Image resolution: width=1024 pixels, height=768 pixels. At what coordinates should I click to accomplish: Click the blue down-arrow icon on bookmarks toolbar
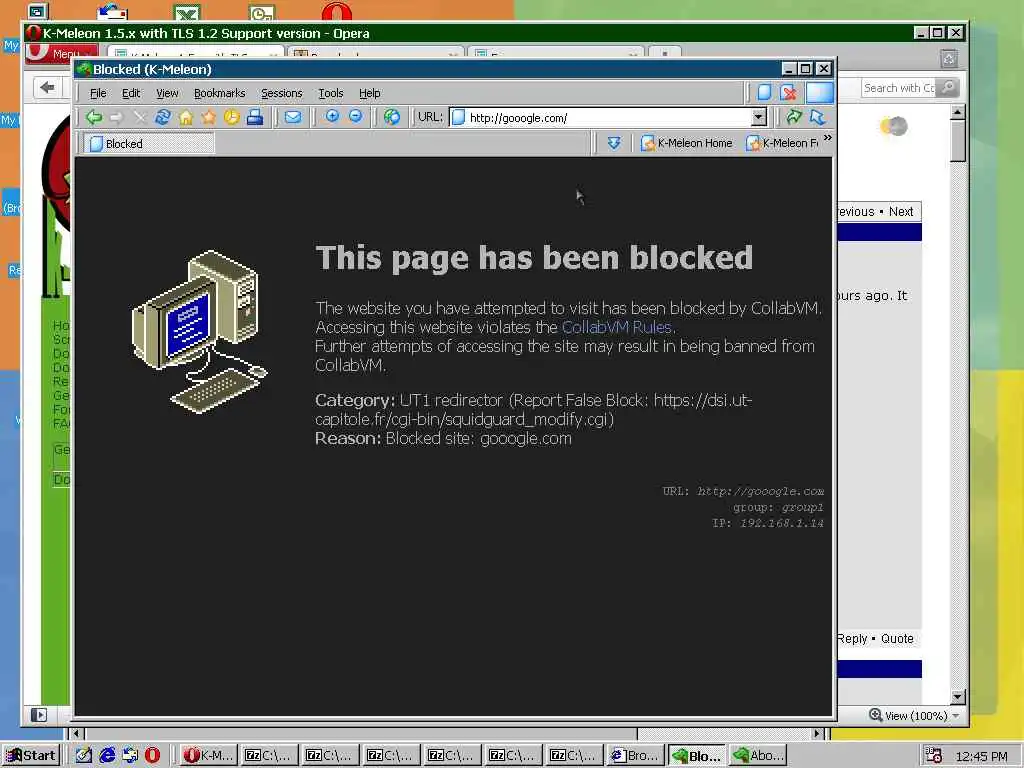coord(613,143)
